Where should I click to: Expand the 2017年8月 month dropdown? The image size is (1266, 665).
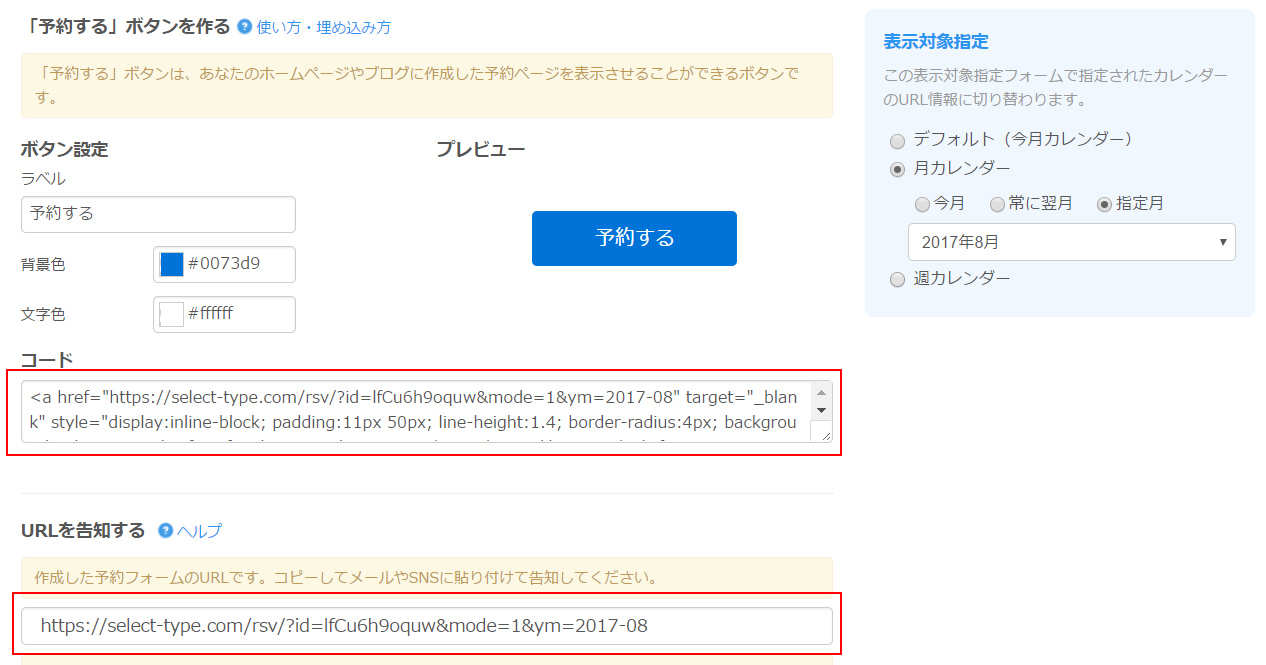1071,242
